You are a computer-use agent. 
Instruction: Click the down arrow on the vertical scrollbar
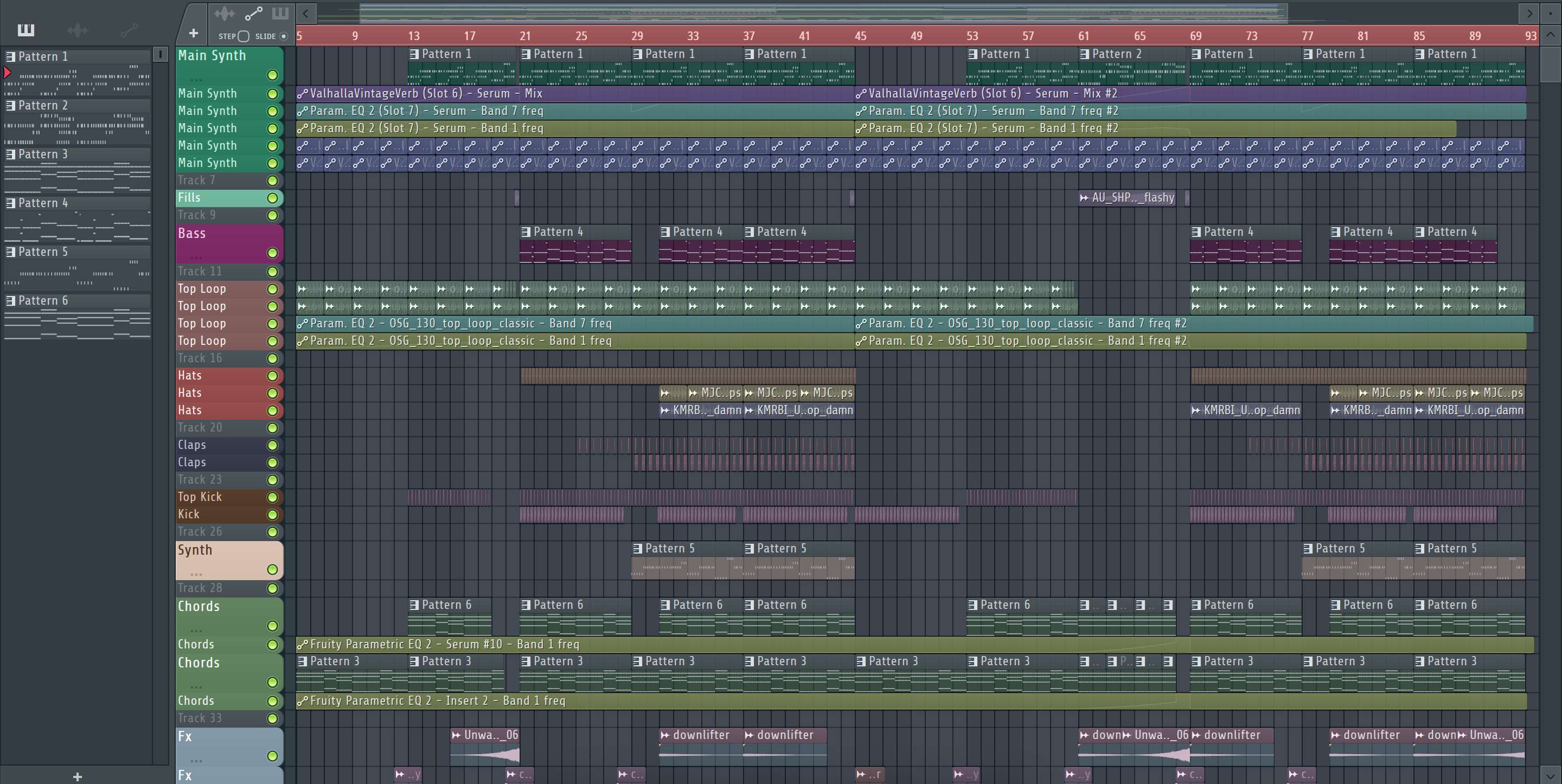click(1551, 775)
